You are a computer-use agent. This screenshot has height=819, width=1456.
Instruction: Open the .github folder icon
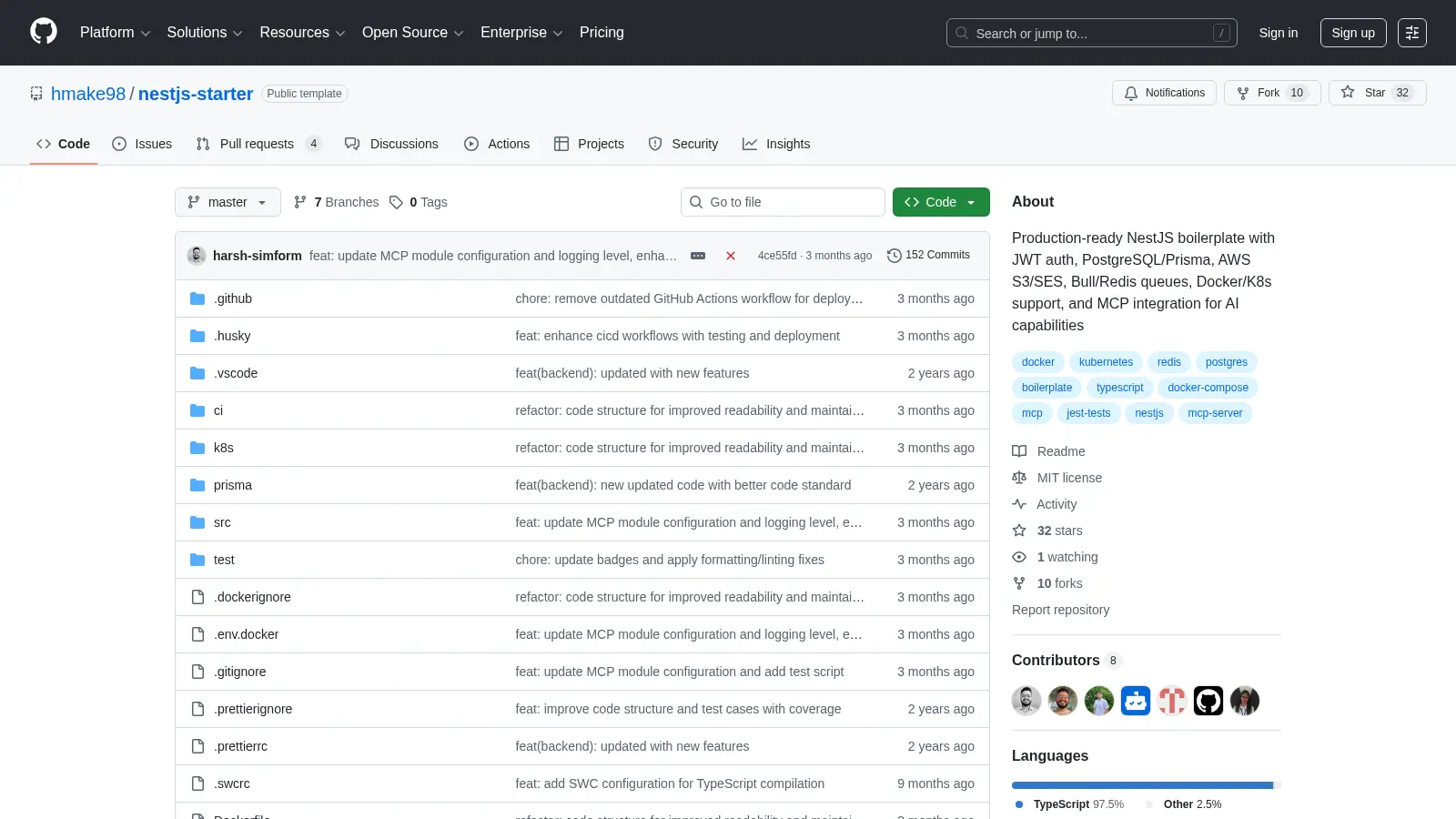point(197,298)
